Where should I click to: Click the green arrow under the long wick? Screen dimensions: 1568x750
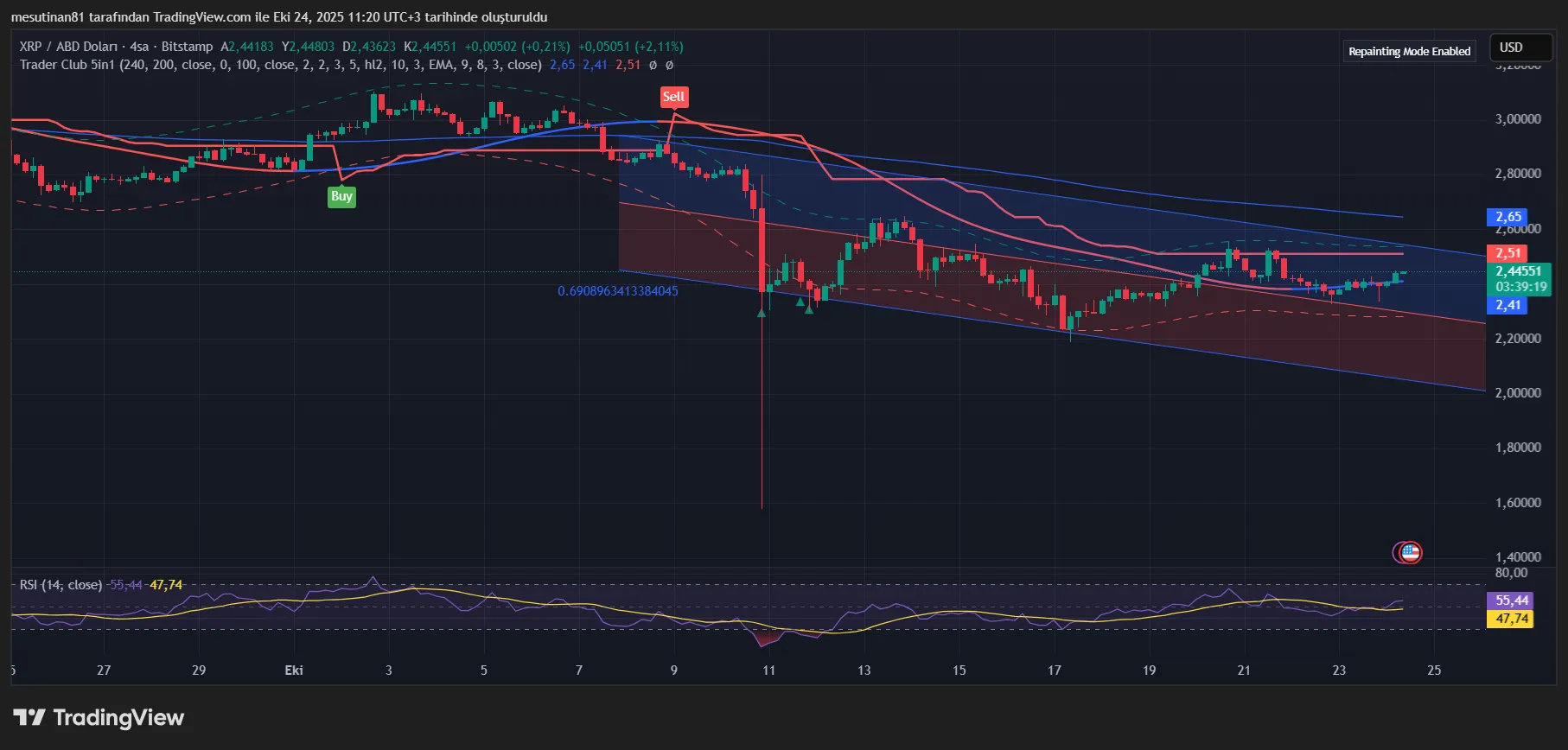click(762, 313)
